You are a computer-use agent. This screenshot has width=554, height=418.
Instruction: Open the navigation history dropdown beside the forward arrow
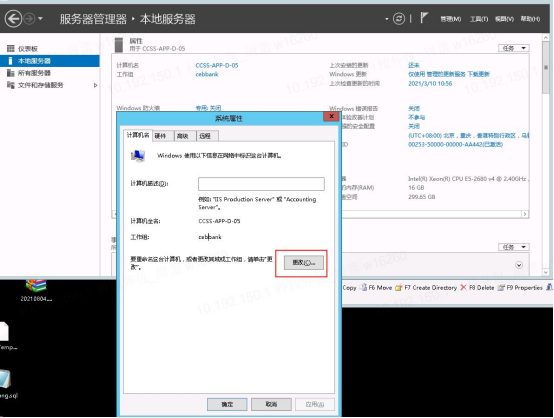click(x=40, y=18)
